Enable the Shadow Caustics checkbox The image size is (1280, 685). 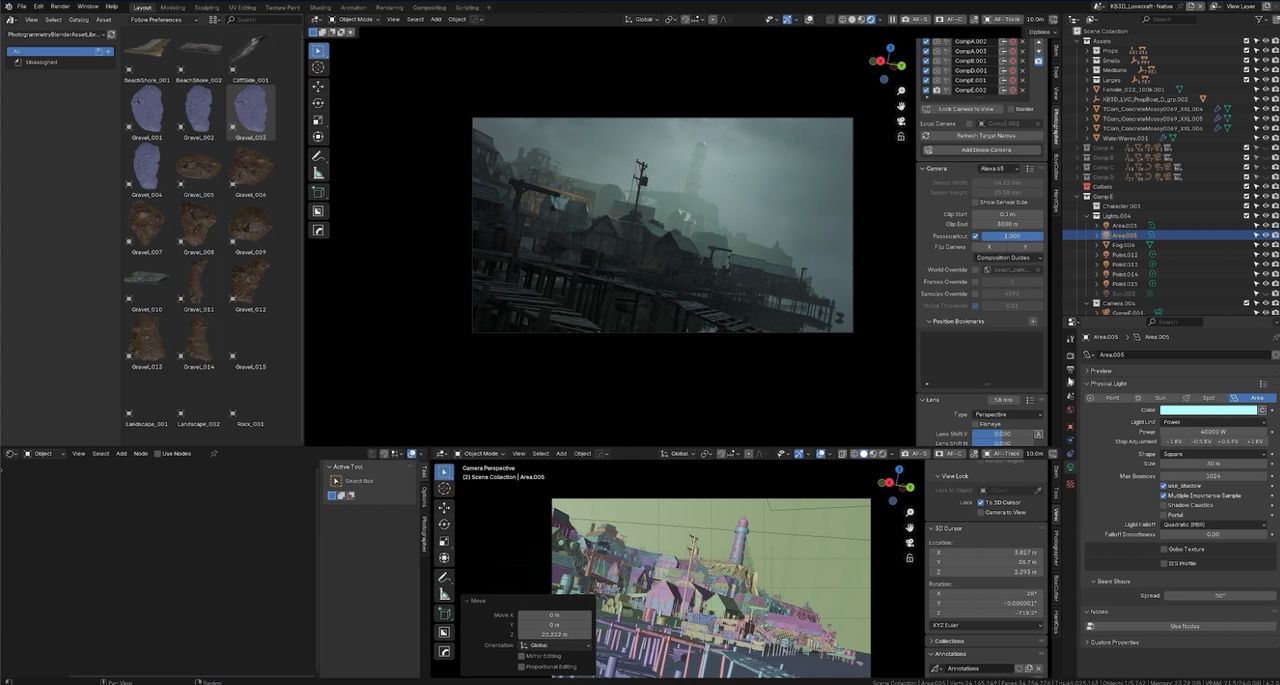1163,505
